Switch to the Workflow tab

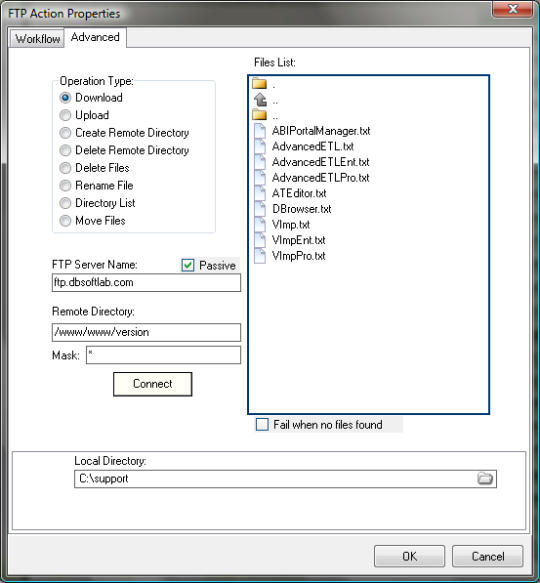click(x=37, y=39)
